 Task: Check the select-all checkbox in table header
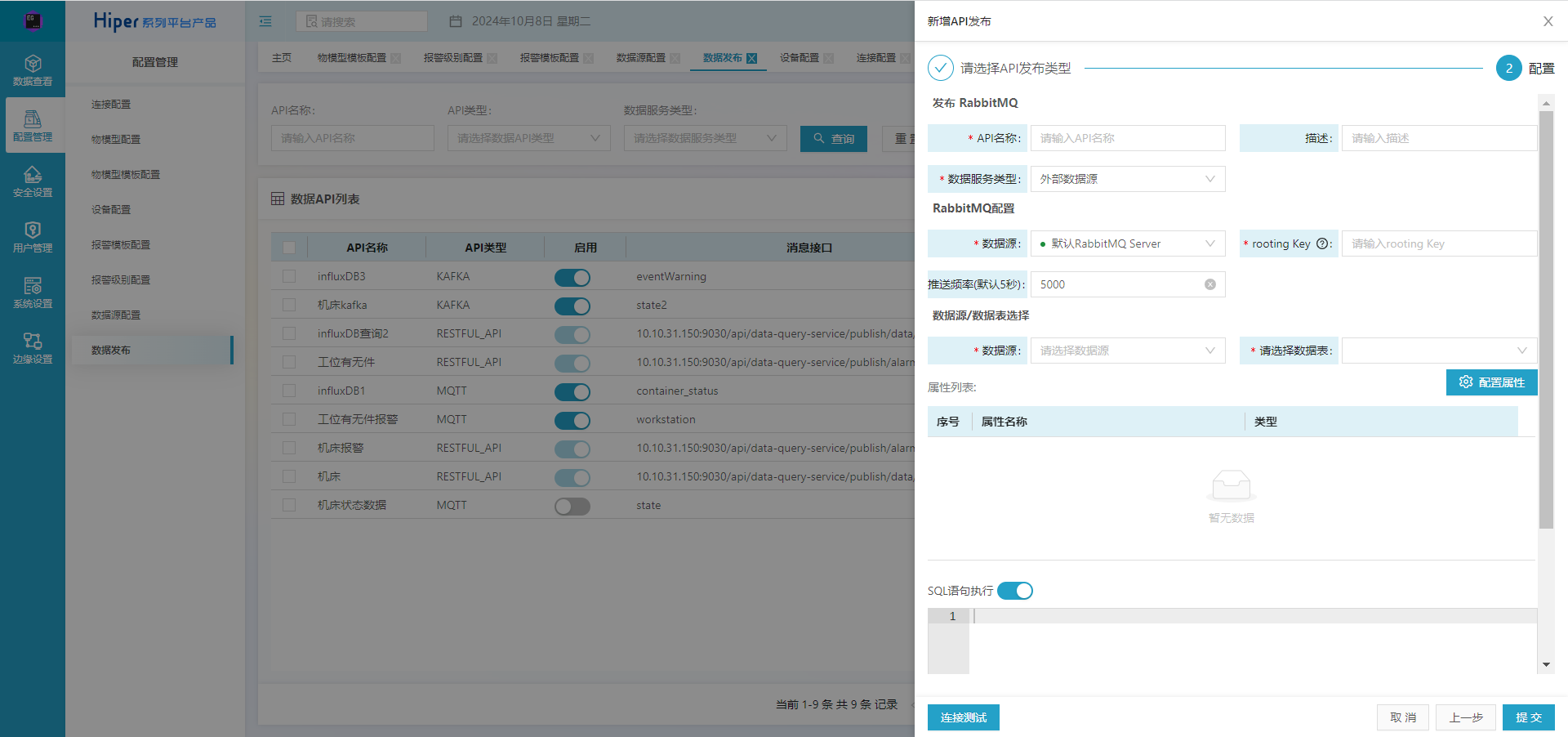pos(289,247)
